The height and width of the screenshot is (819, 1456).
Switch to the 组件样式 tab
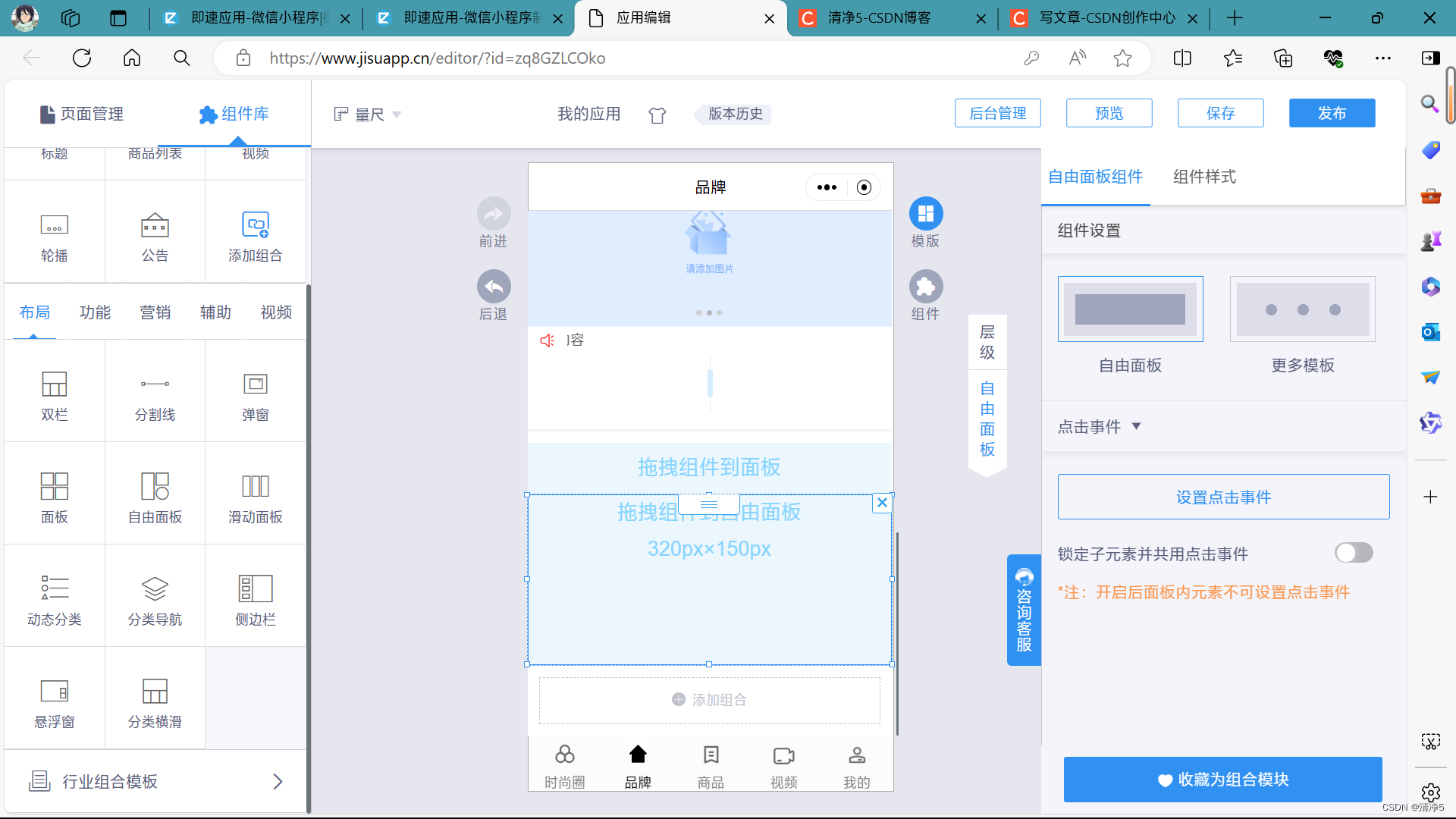click(x=1204, y=177)
